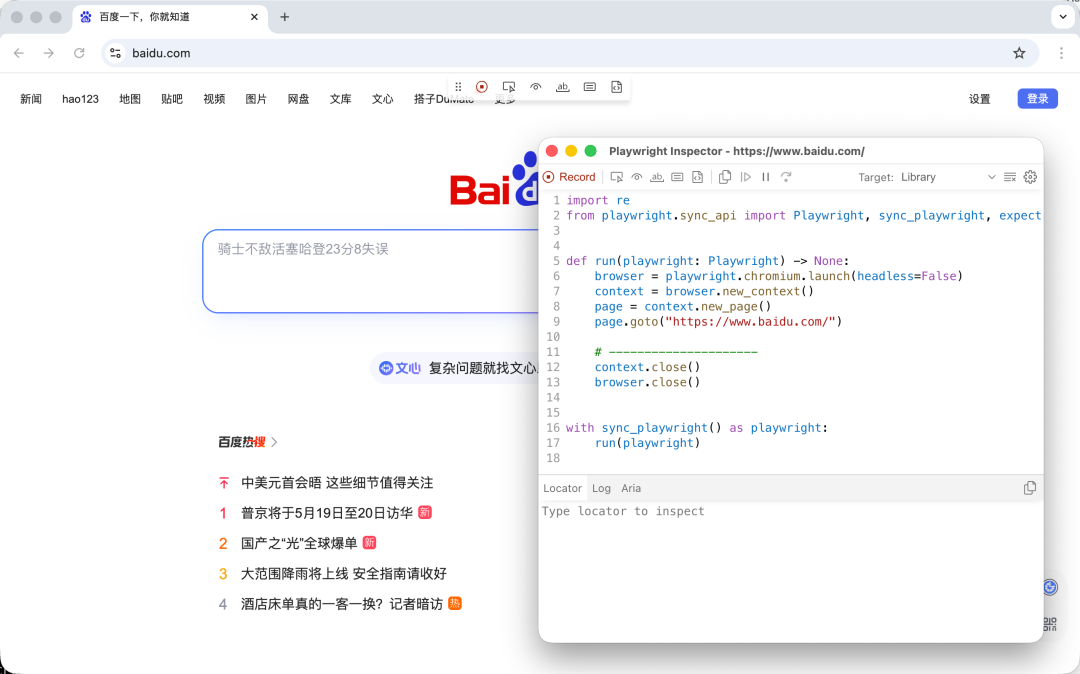Open hot topic 中美元首会晤 这些细节值得关注
This screenshot has width=1080, height=674.
click(337, 483)
